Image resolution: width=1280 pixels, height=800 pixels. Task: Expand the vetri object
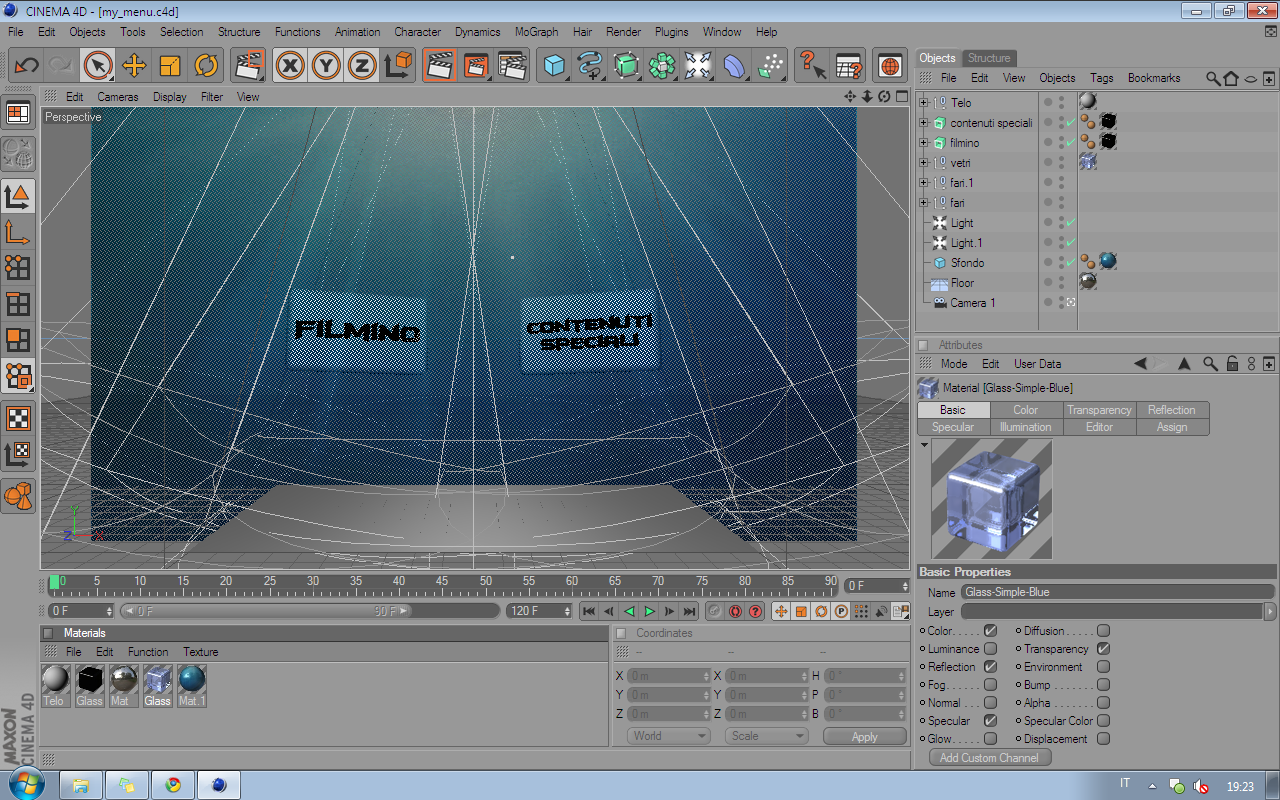pyautogui.click(x=923, y=162)
